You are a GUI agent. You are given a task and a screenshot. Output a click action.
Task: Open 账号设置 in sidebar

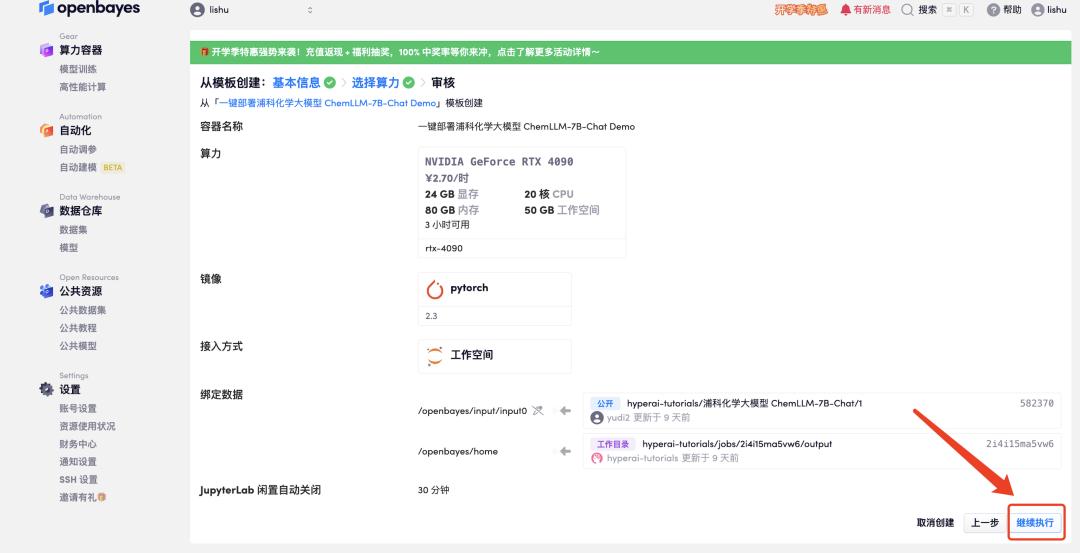pos(78,408)
